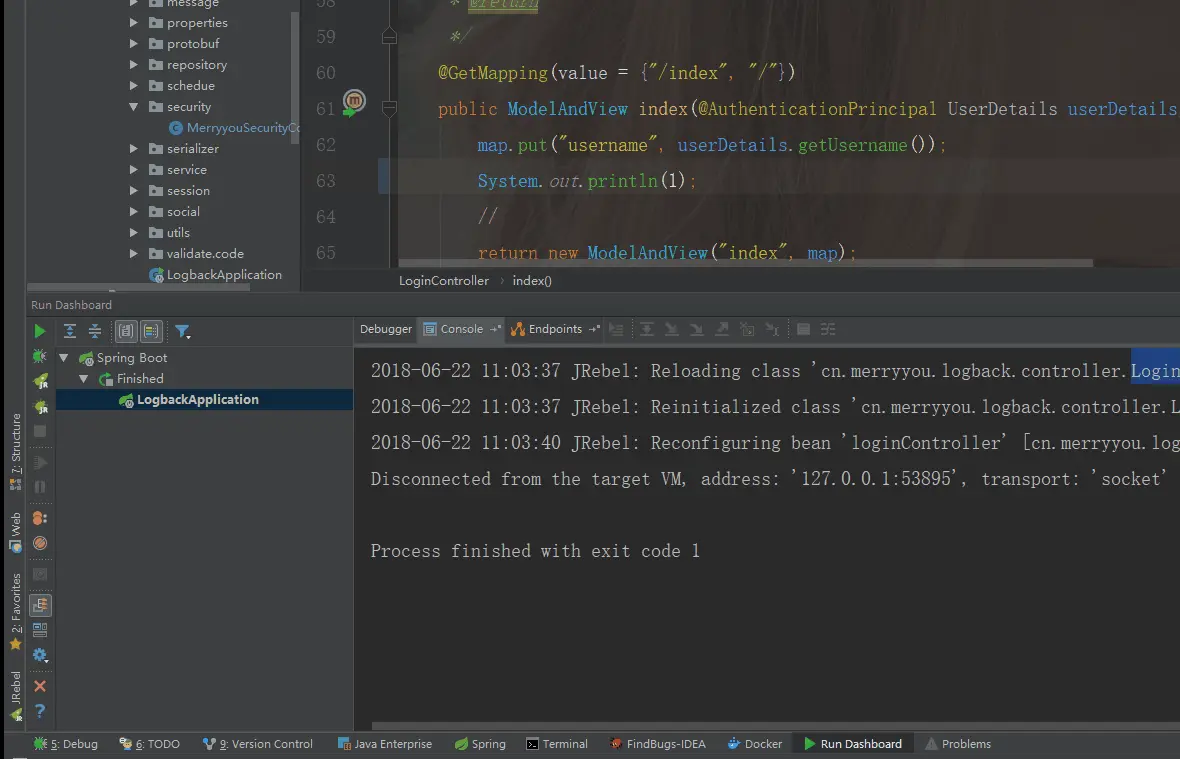
Task: Open the Docker tool window
Action: (755, 744)
